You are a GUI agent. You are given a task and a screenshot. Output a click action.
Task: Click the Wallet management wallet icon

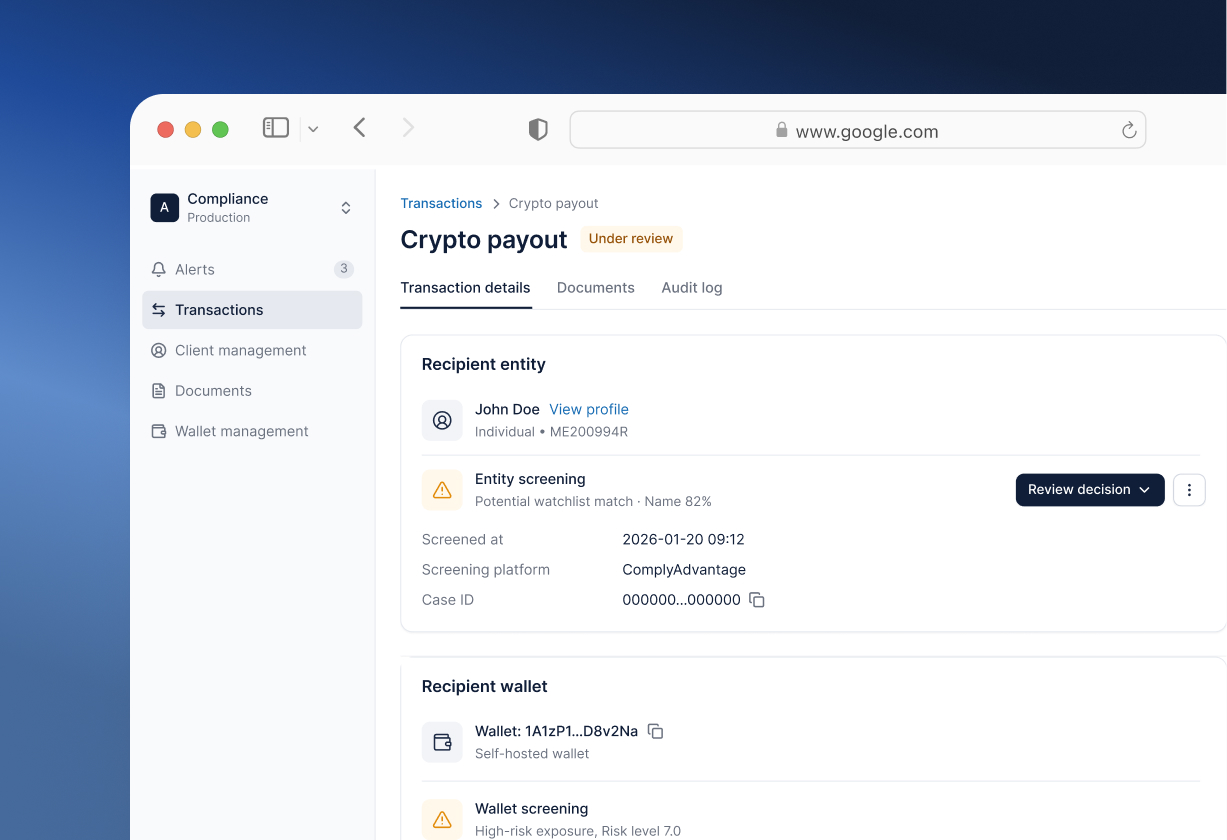[x=158, y=431]
